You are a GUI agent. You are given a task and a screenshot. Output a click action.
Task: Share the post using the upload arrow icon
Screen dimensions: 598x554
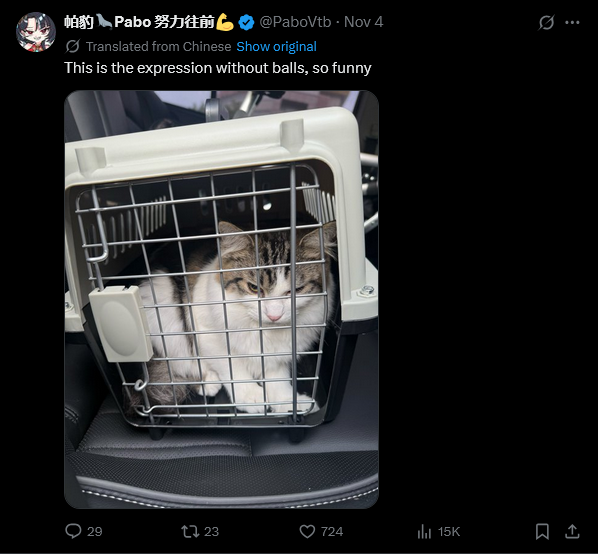(x=572, y=531)
